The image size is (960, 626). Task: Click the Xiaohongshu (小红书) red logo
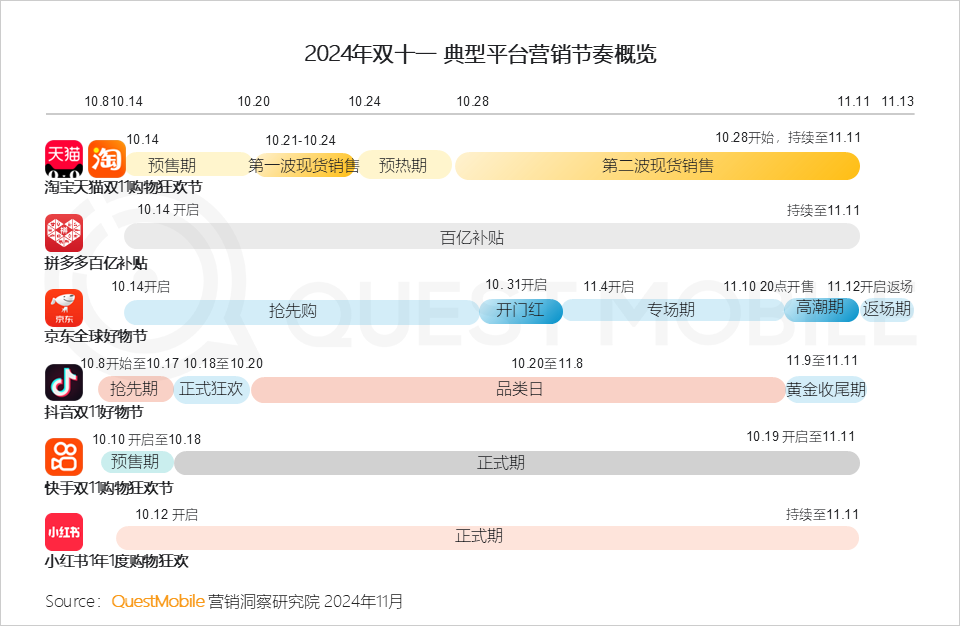coord(64,532)
